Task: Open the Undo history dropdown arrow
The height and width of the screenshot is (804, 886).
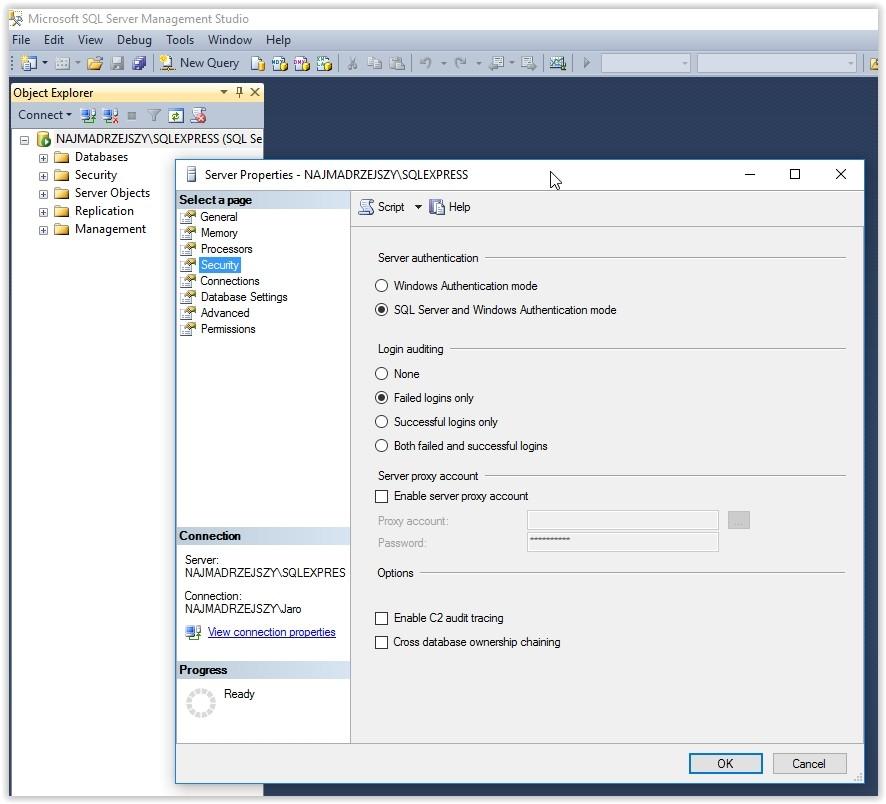Action: pyautogui.click(x=444, y=63)
